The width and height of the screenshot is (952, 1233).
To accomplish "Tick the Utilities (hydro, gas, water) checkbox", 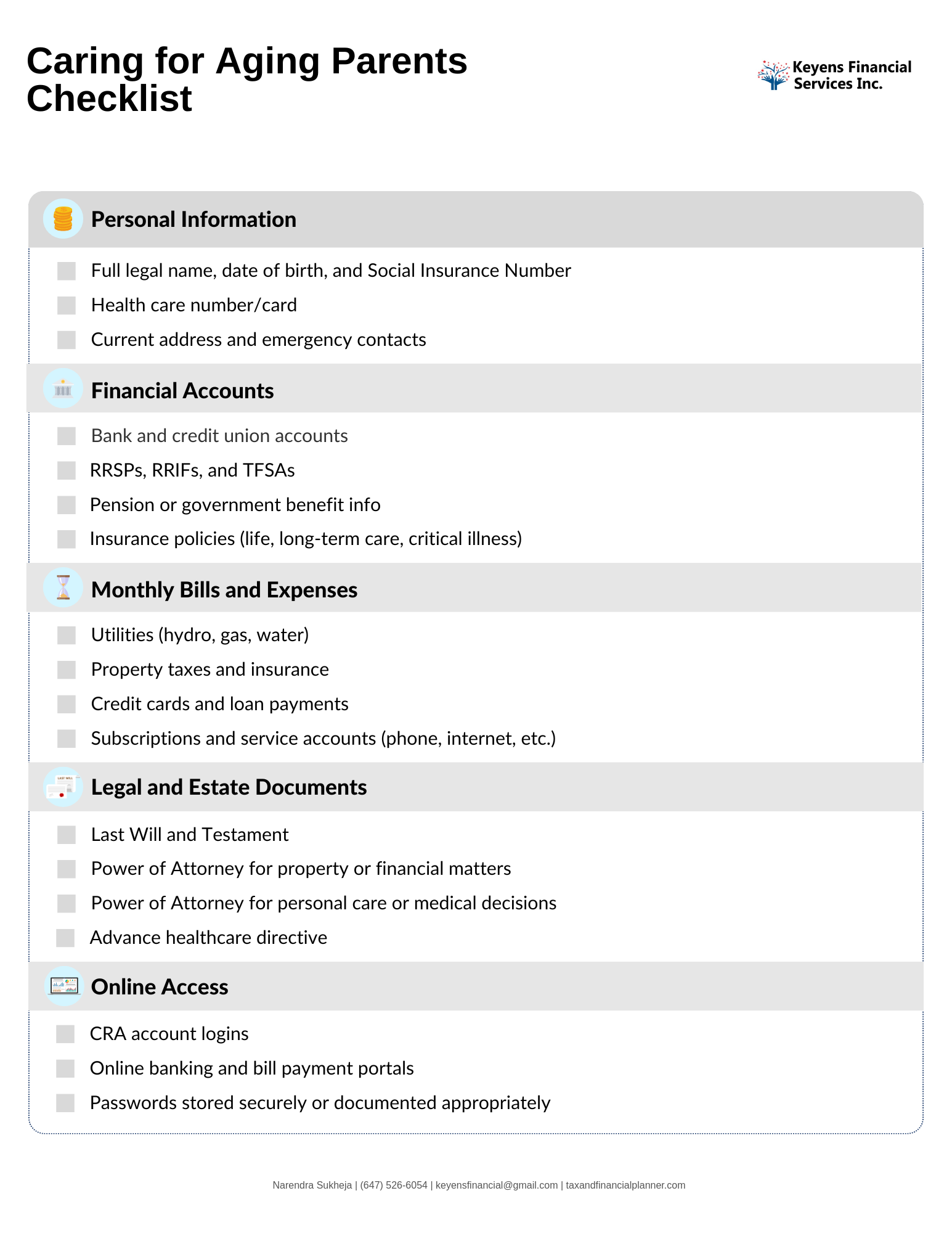I will (67, 636).
